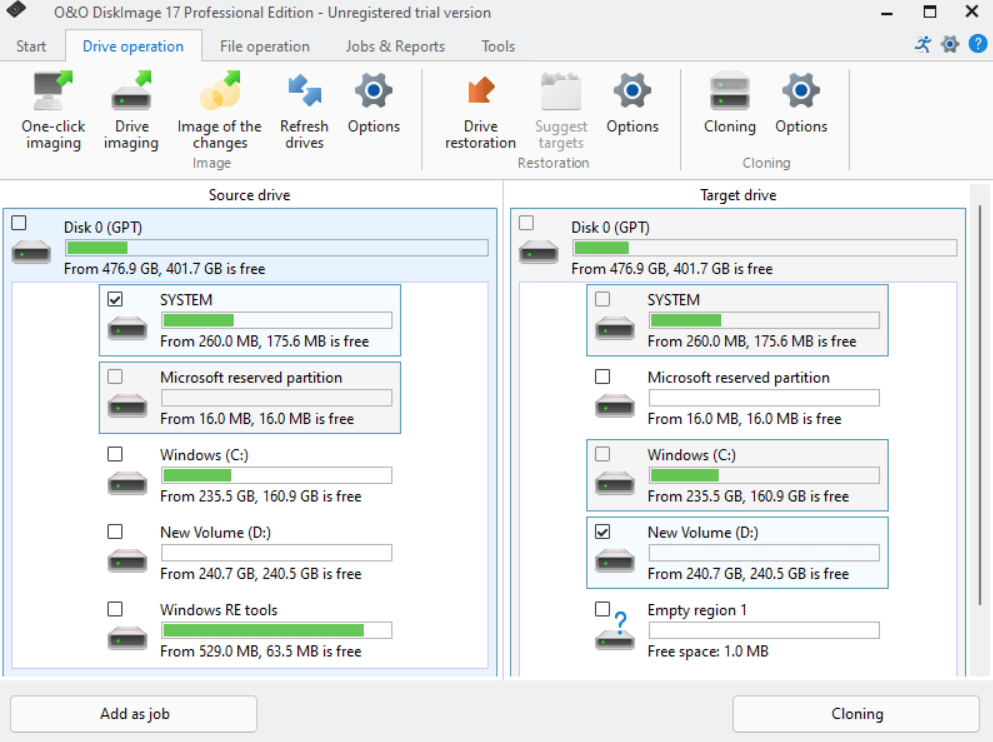Click the Source Windows (C:) drive icon
Image resolution: width=993 pixels, height=742 pixels.
127,484
